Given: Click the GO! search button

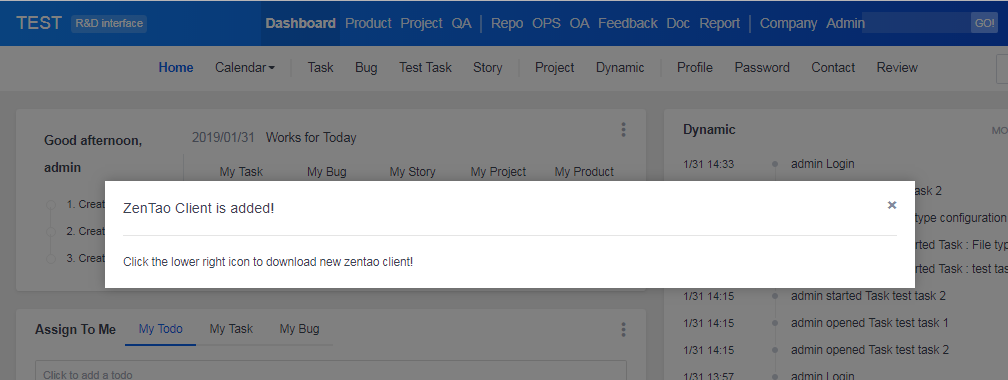Looking at the screenshot, I should (x=984, y=23).
